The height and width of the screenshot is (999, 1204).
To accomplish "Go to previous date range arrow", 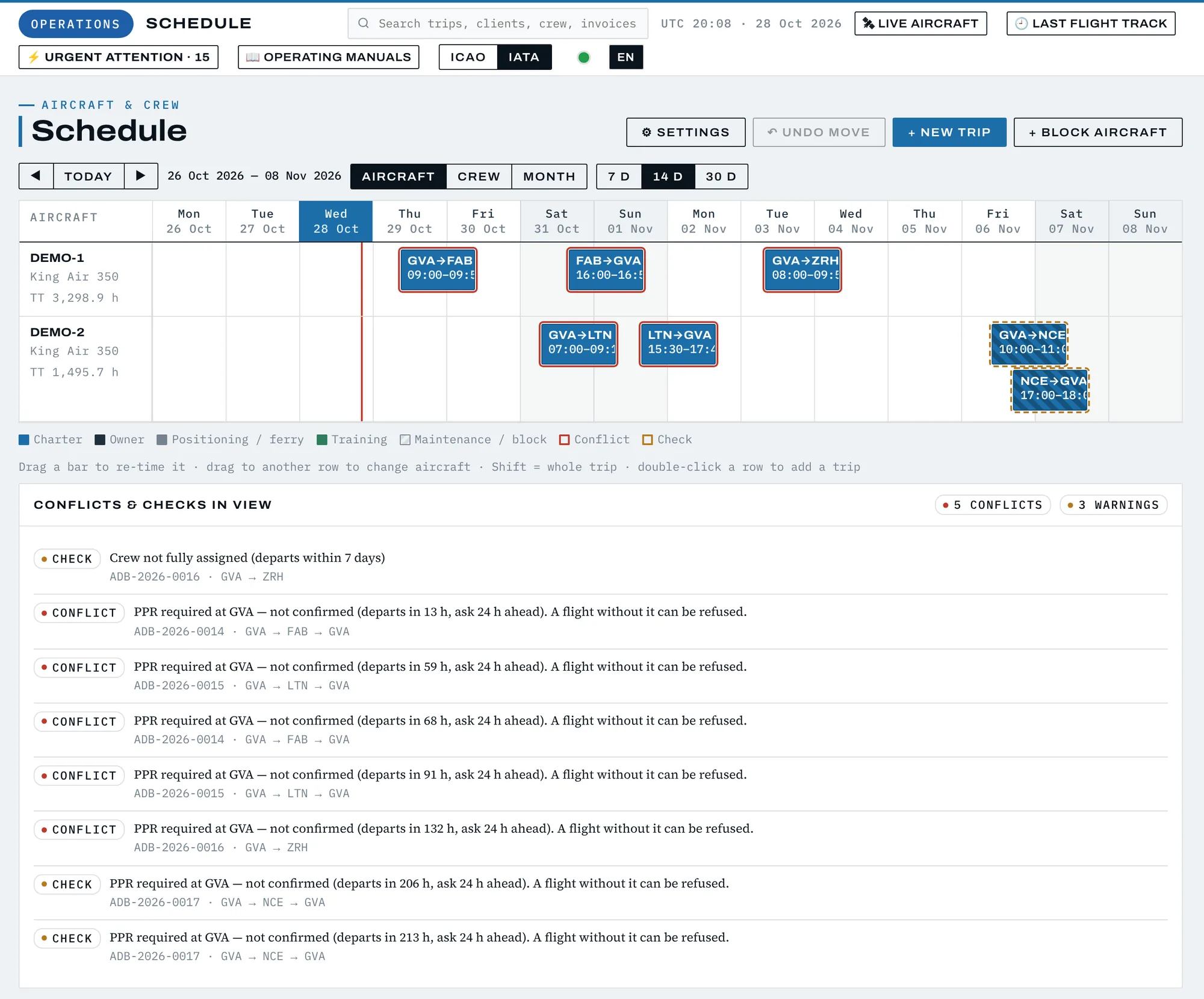I will click(x=36, y=176).
